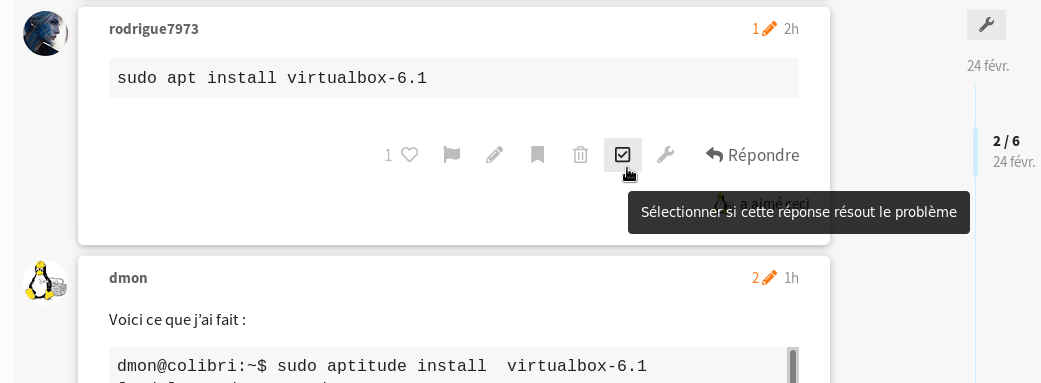Click Répondre to reply to rodrigue7973
The height and width of the screenshot is (383, 1041).
(x=752, y=155)
